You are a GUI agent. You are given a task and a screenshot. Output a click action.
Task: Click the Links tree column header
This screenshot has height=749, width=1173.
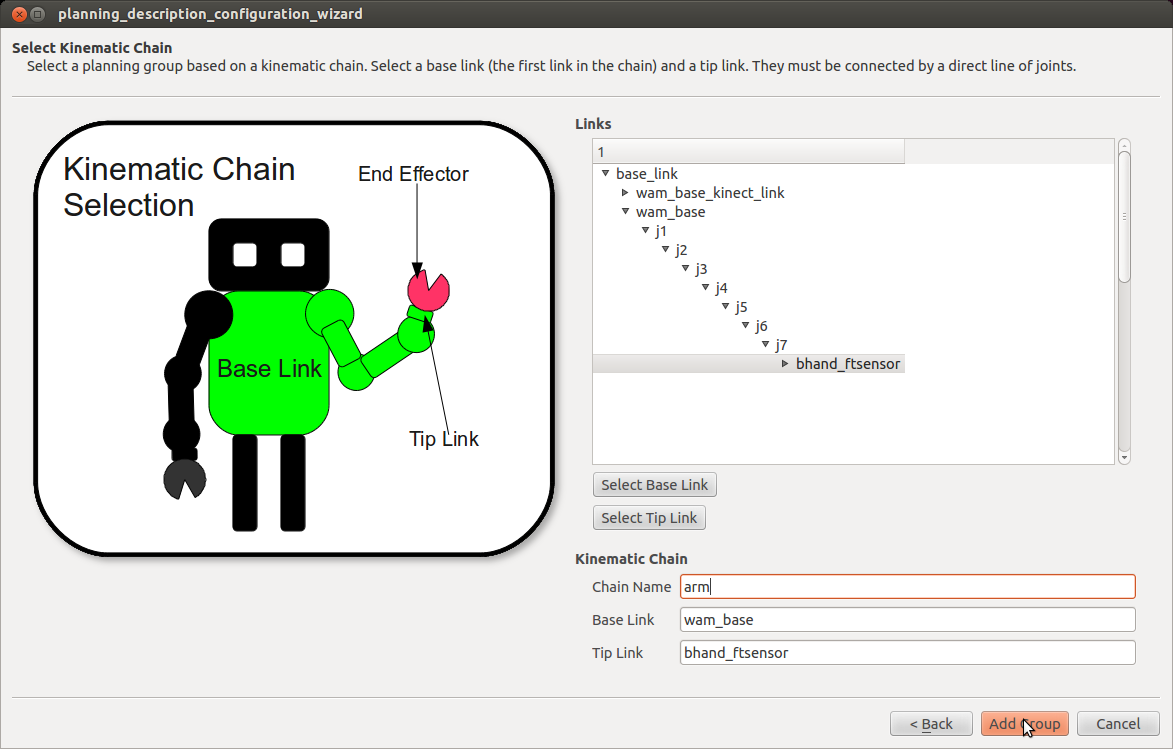pyautogui.click(x=748, y=152)
